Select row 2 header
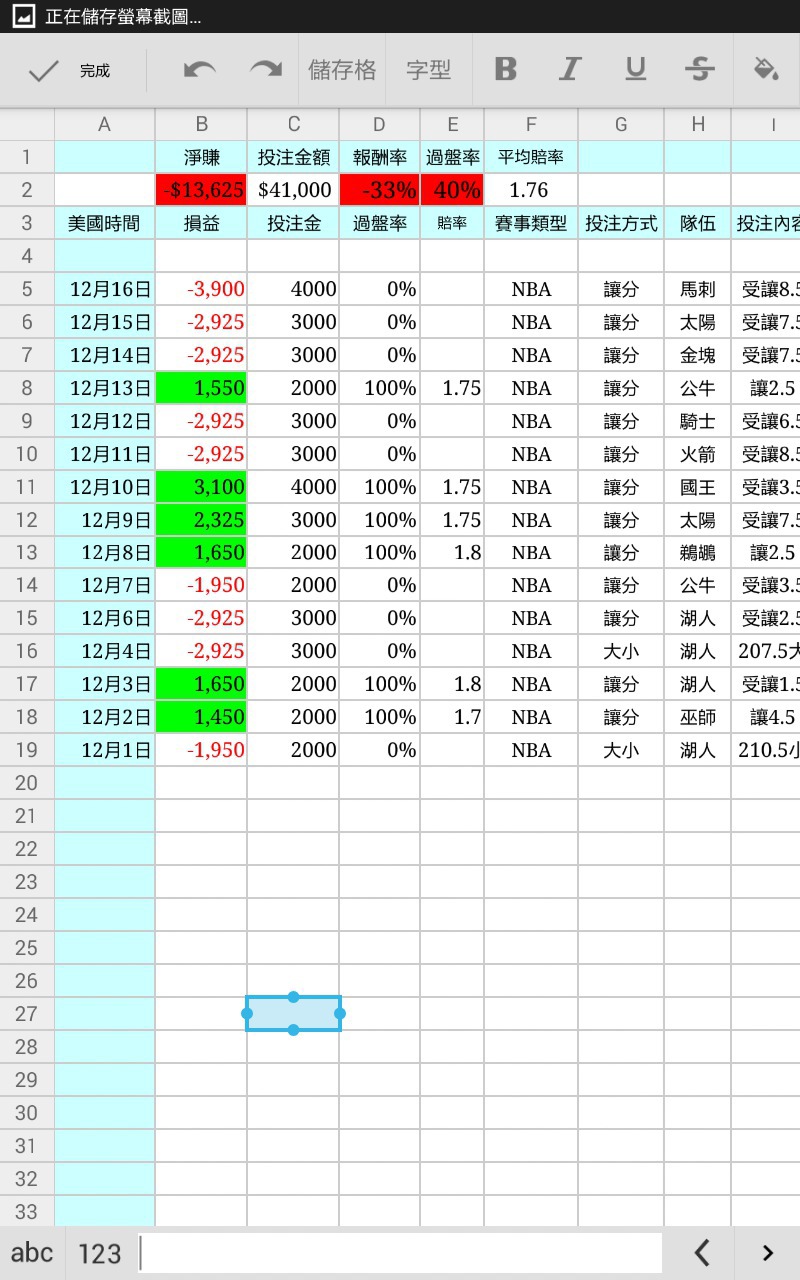 point(27,190)
